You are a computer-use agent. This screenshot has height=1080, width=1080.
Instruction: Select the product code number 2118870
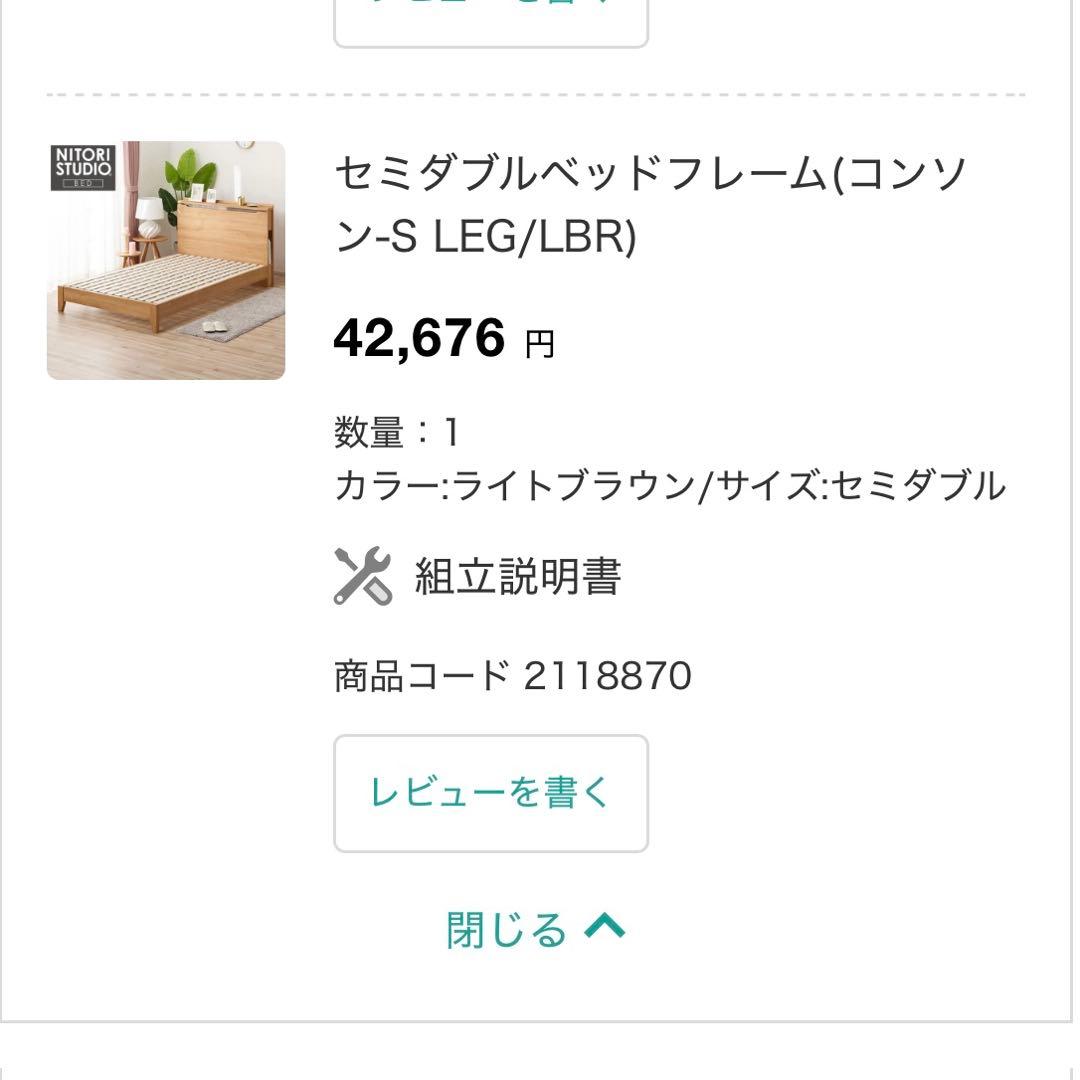coord(608,677)
